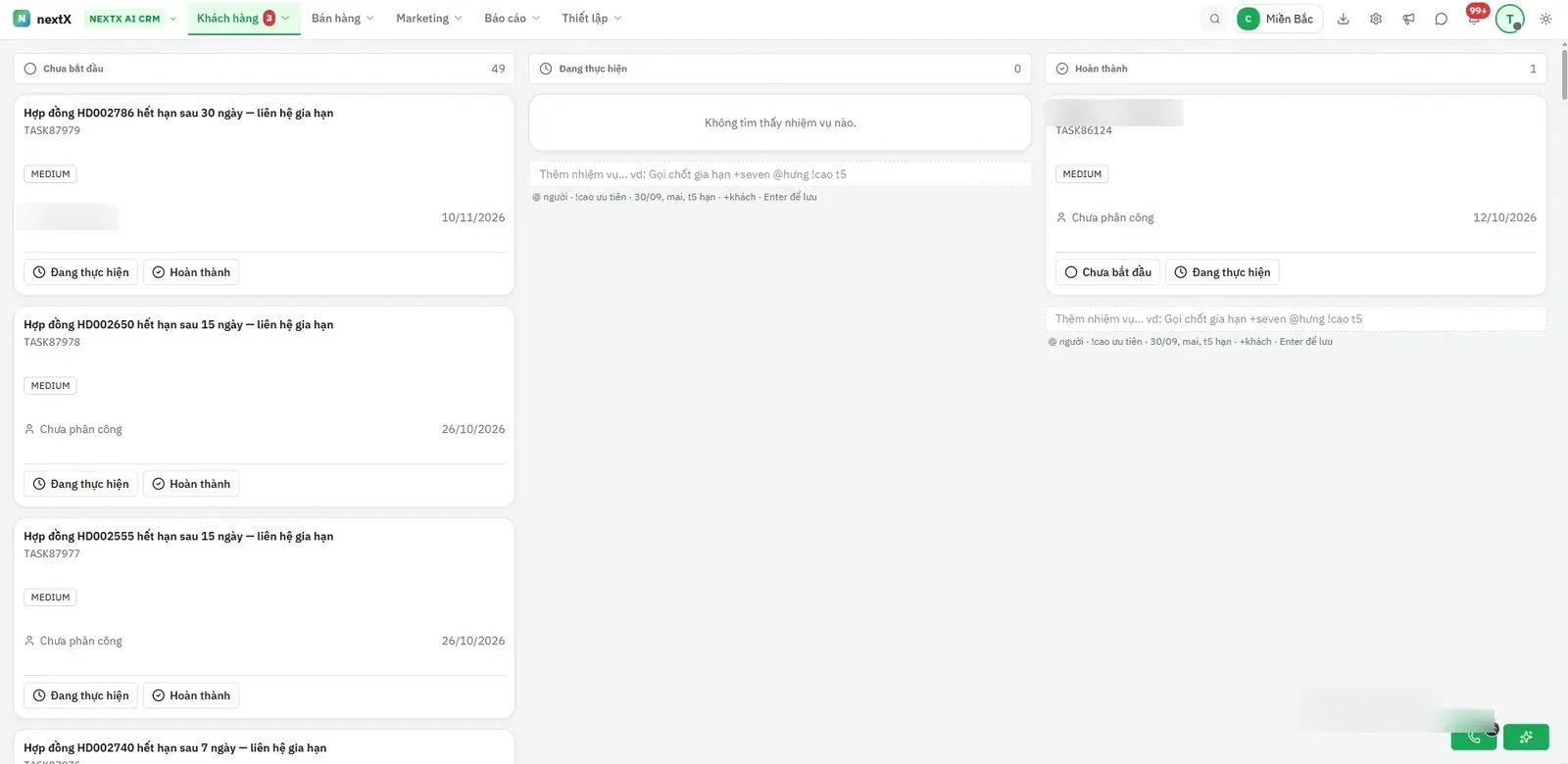Open task title Hợp đồng HD002740

pyautogui.click(x=175, y=747)
